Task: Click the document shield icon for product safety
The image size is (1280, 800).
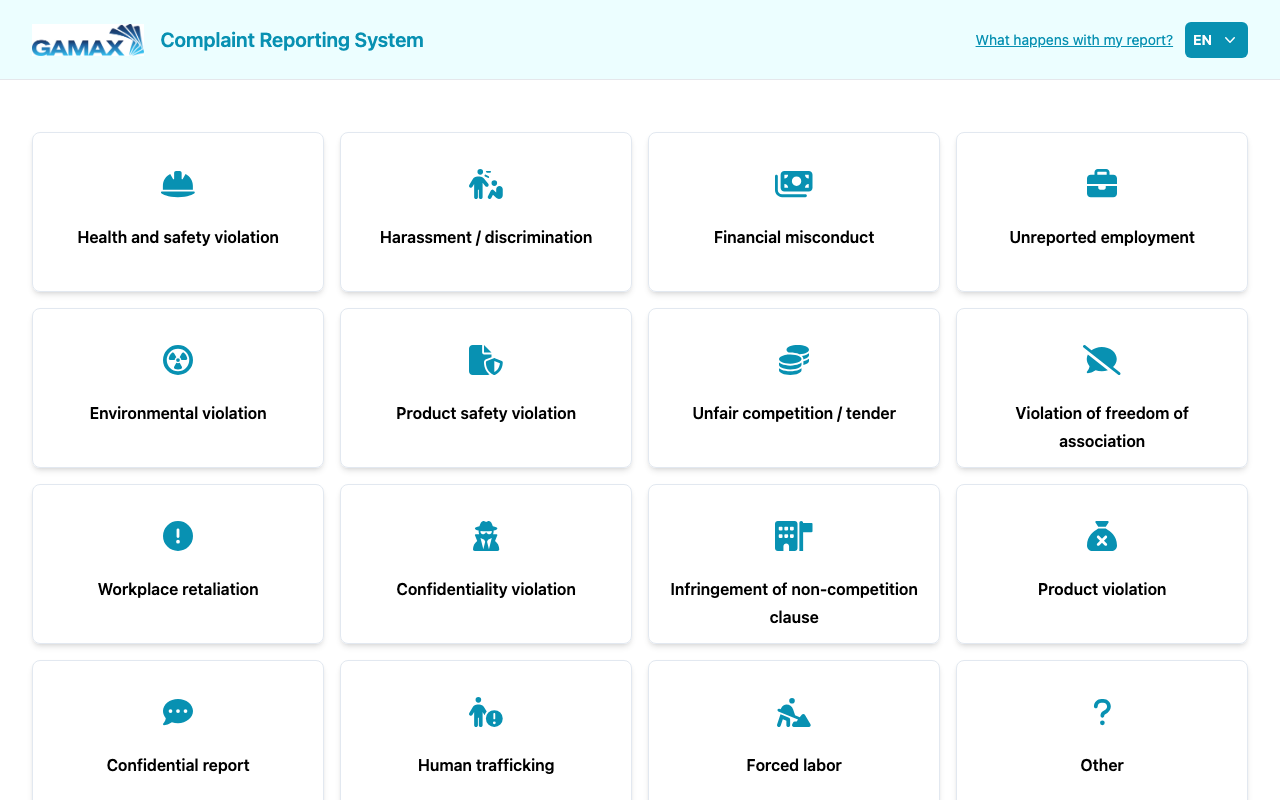Action: pyautogui.click(x=486, y=360)
